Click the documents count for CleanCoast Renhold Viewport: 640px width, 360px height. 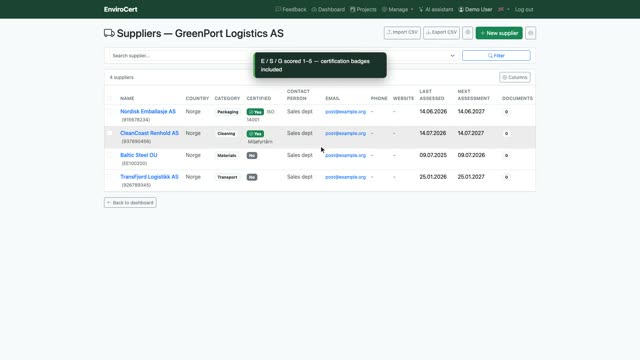click(506, 133)
